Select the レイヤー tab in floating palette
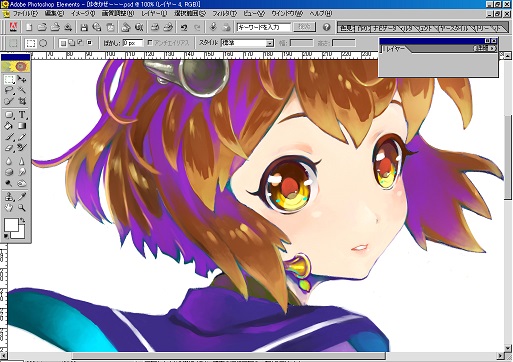 point(396,49)
